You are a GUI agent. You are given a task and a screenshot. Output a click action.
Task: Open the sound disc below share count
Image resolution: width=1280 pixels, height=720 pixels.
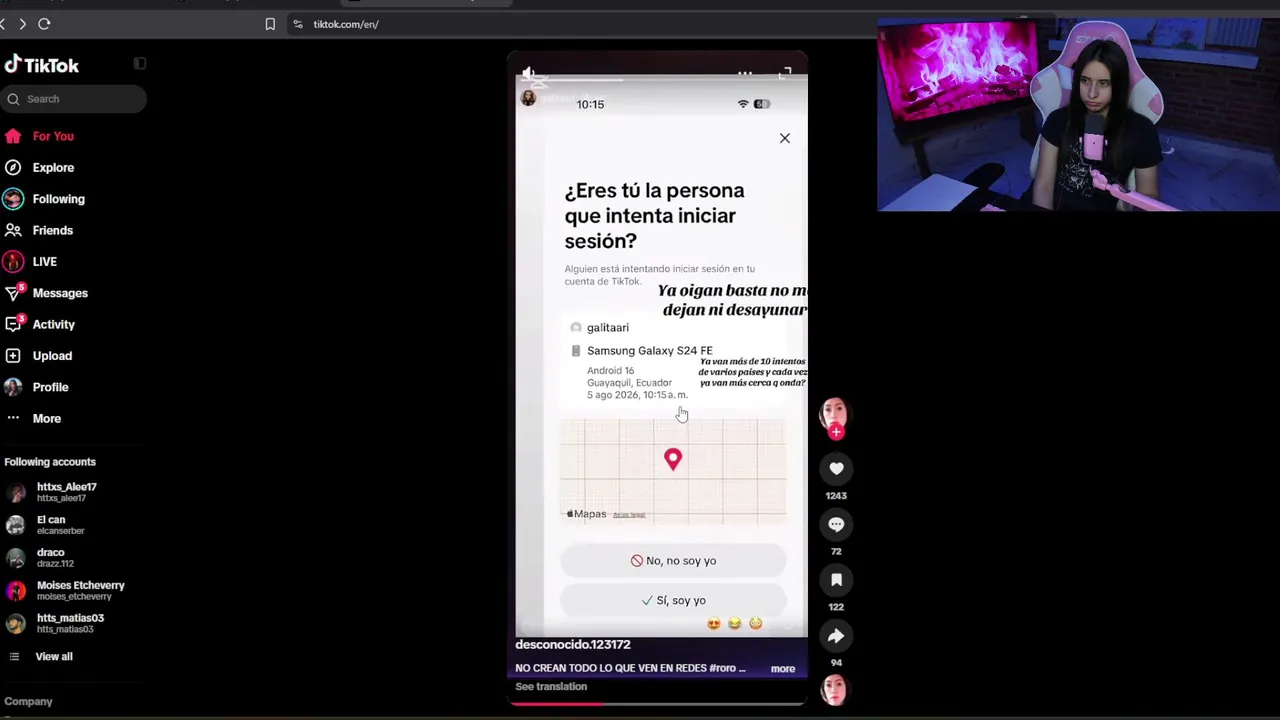pyautogui.click(x=834, y=690)
